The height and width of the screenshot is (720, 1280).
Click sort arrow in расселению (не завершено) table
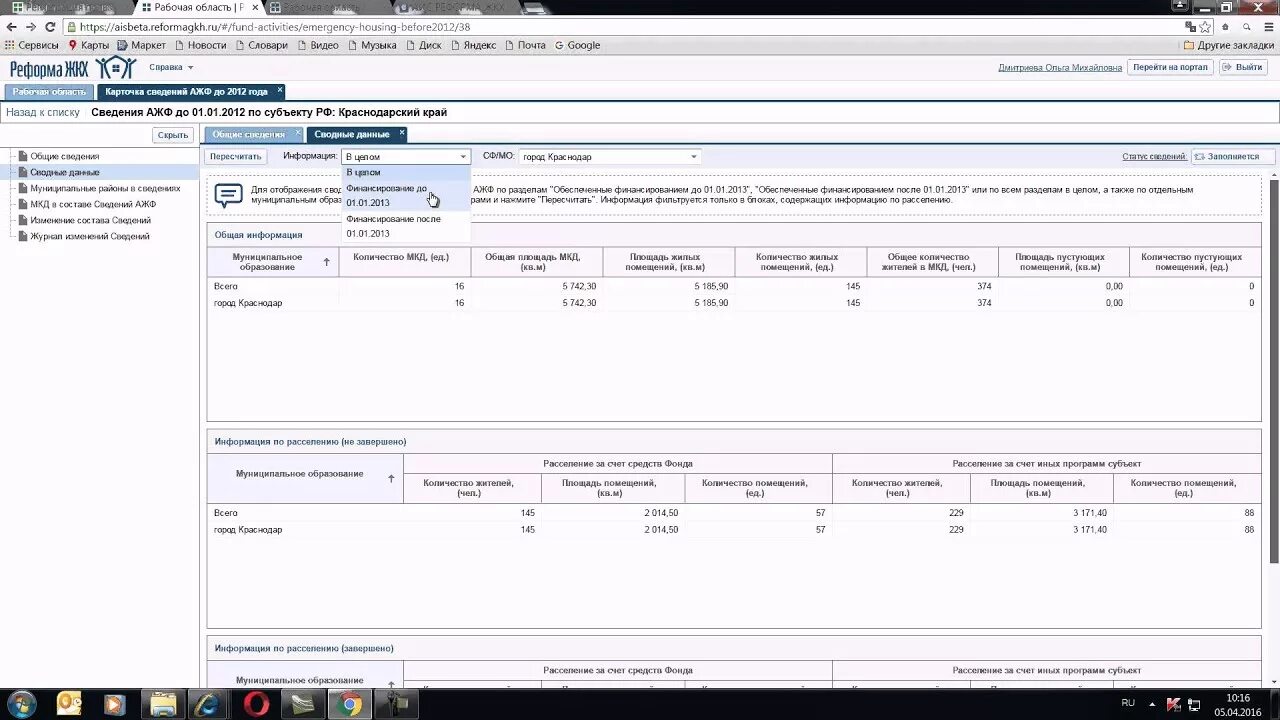pyautogui.click(x=391, y=479)
